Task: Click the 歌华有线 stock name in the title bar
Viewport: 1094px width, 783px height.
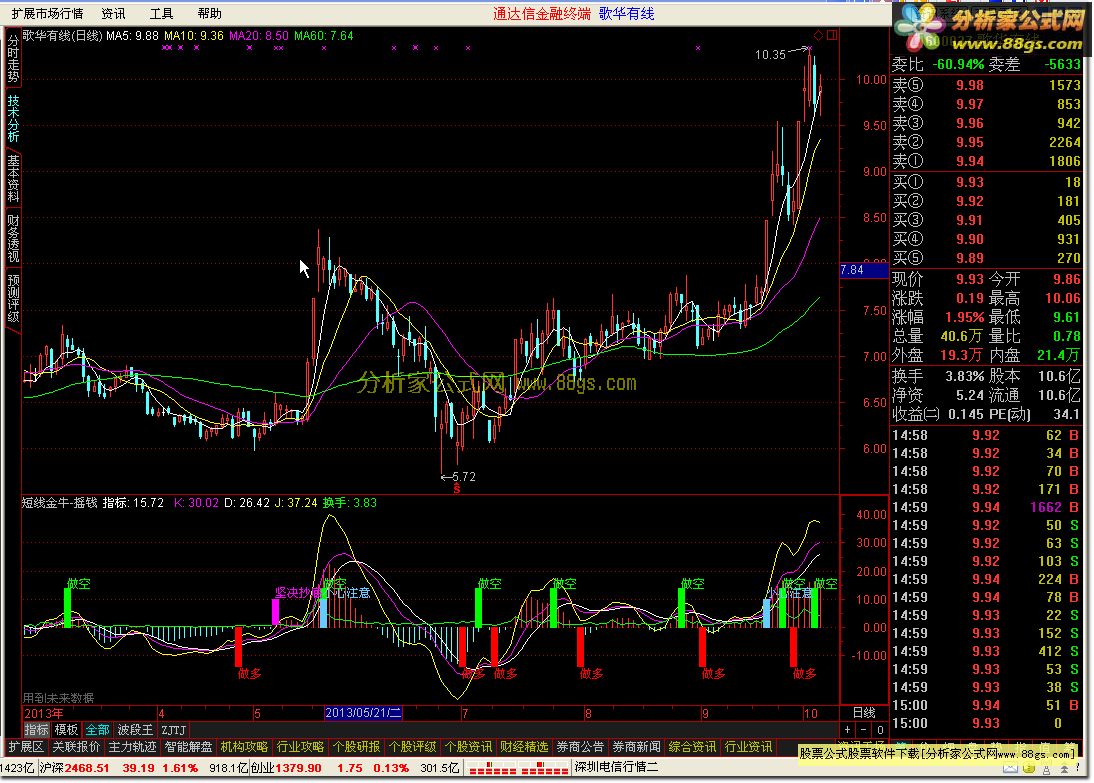Action: (627, 13)
